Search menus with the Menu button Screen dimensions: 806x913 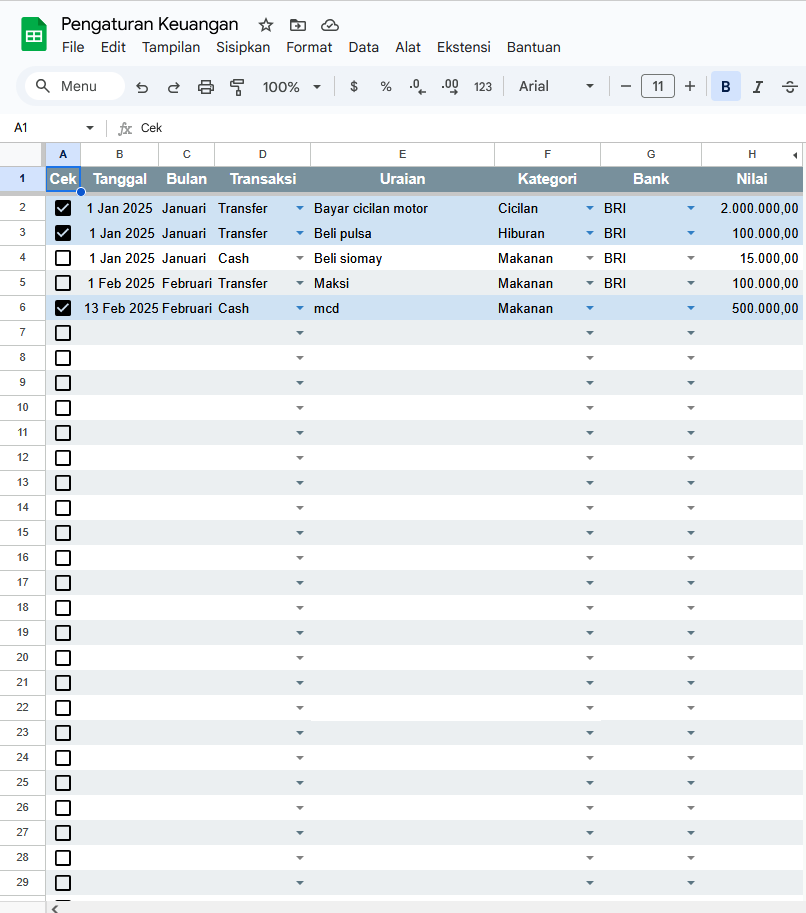[75, 86]
